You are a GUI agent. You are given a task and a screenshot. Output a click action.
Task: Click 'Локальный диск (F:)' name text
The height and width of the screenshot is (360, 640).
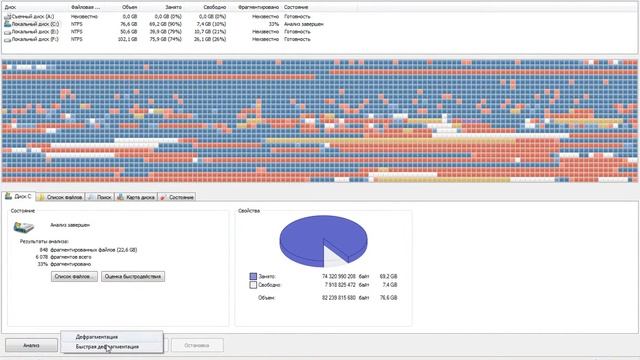tap(35, 40)
